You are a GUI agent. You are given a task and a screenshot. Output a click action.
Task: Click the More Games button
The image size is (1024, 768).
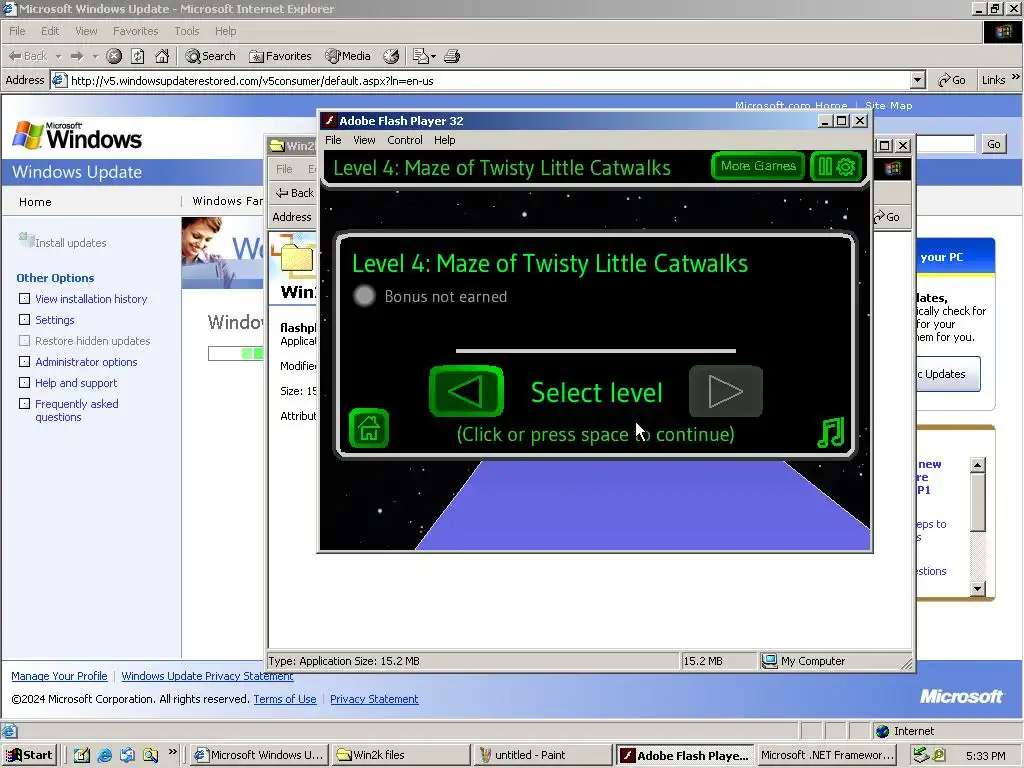(758, 167)
